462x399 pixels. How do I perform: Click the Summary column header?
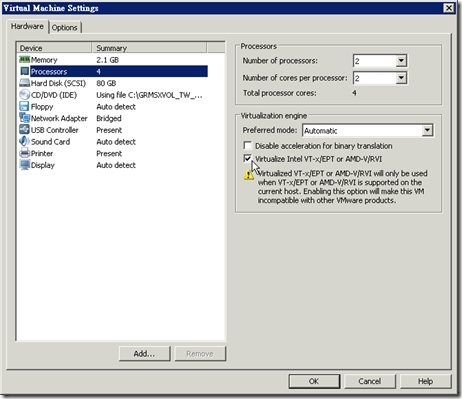click(x=149, y=48)
